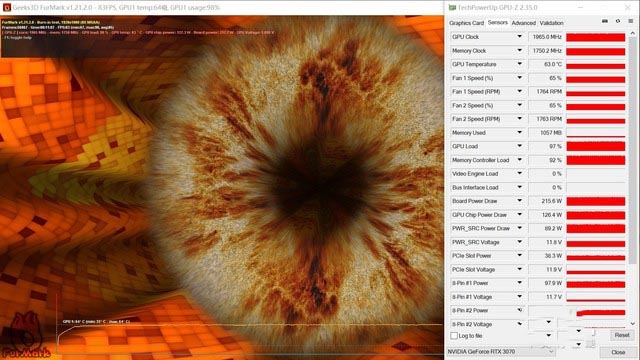
Task: Switch to the Advanced tab
Action: pos(524,23)
